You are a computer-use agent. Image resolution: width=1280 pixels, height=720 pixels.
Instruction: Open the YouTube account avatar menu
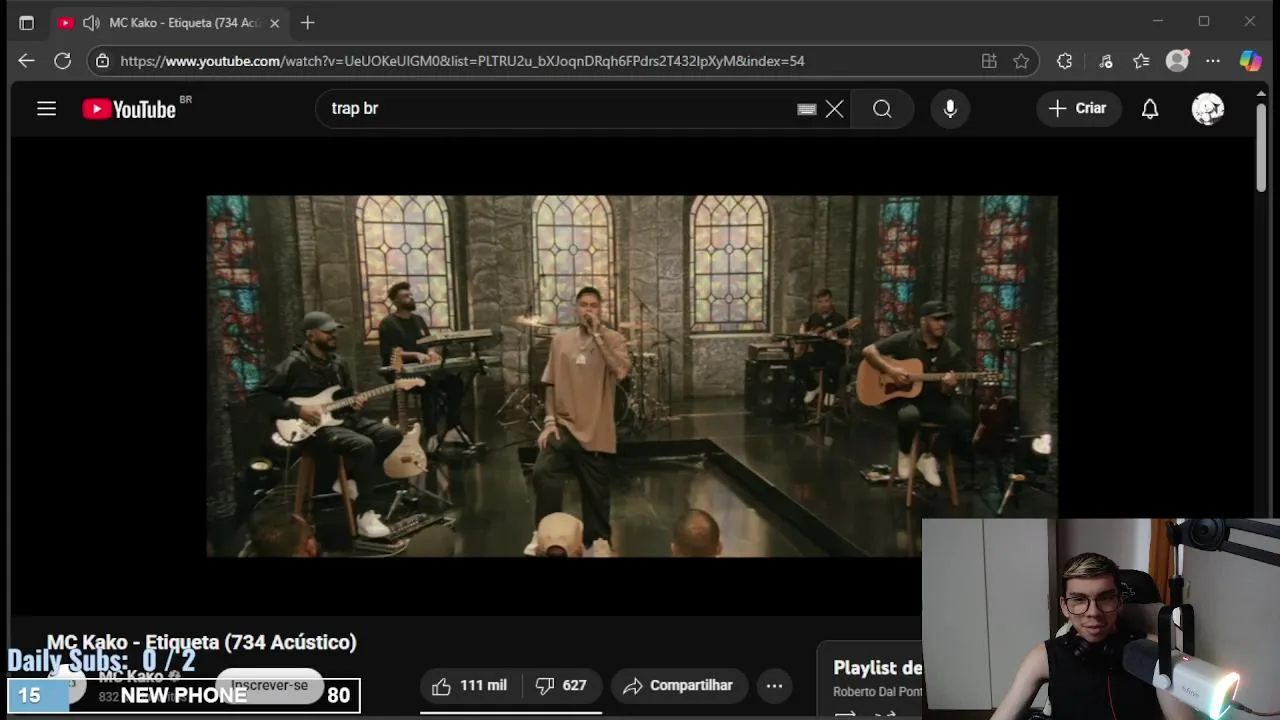pyautogui.click(x=1208, y=108)
